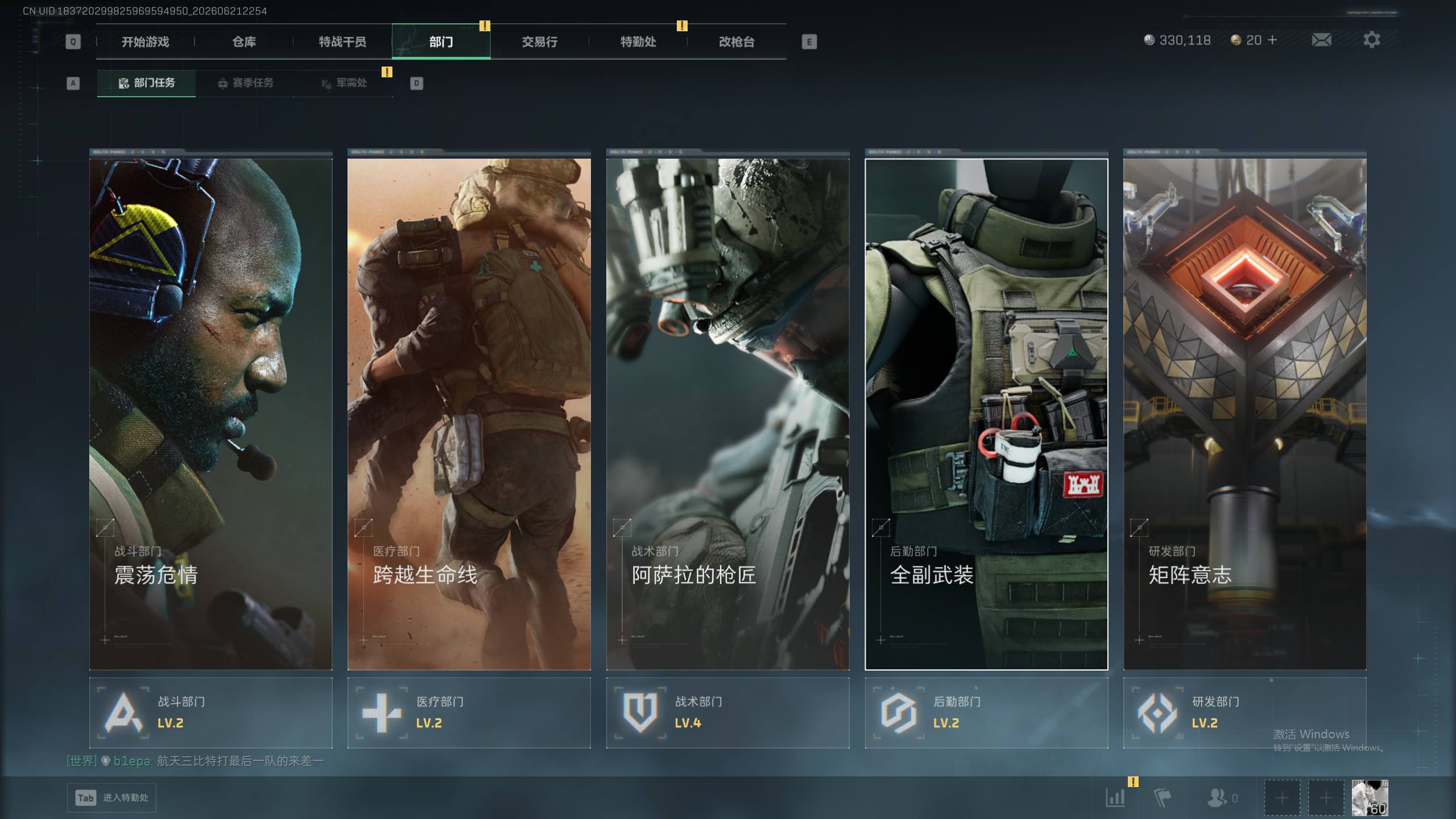Click the E key next-tab icon
1456x819 pixels.
[x=809, y=42]
